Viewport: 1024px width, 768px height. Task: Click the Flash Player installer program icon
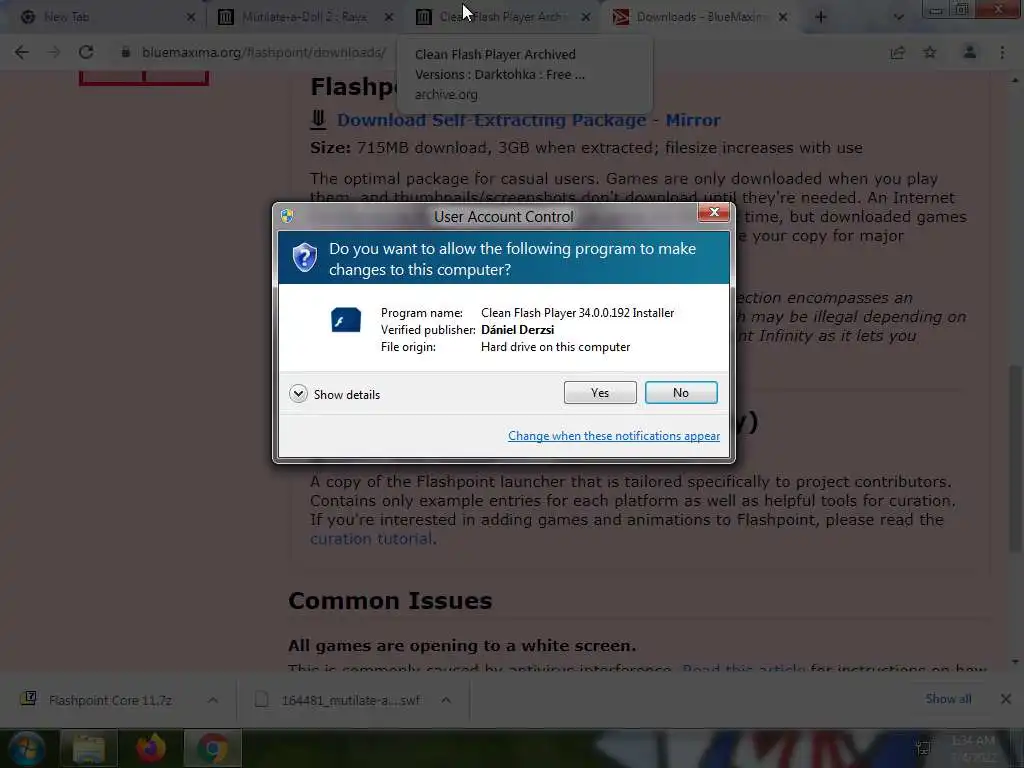[x=345, y=320]
